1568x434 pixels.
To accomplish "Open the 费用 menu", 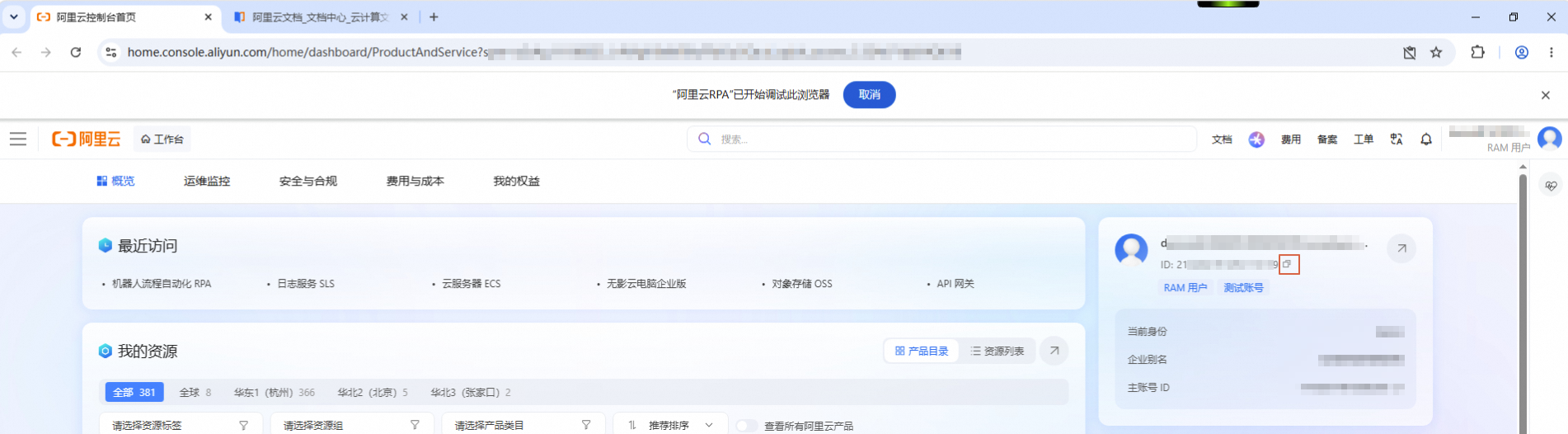I will coord(1291,139).
